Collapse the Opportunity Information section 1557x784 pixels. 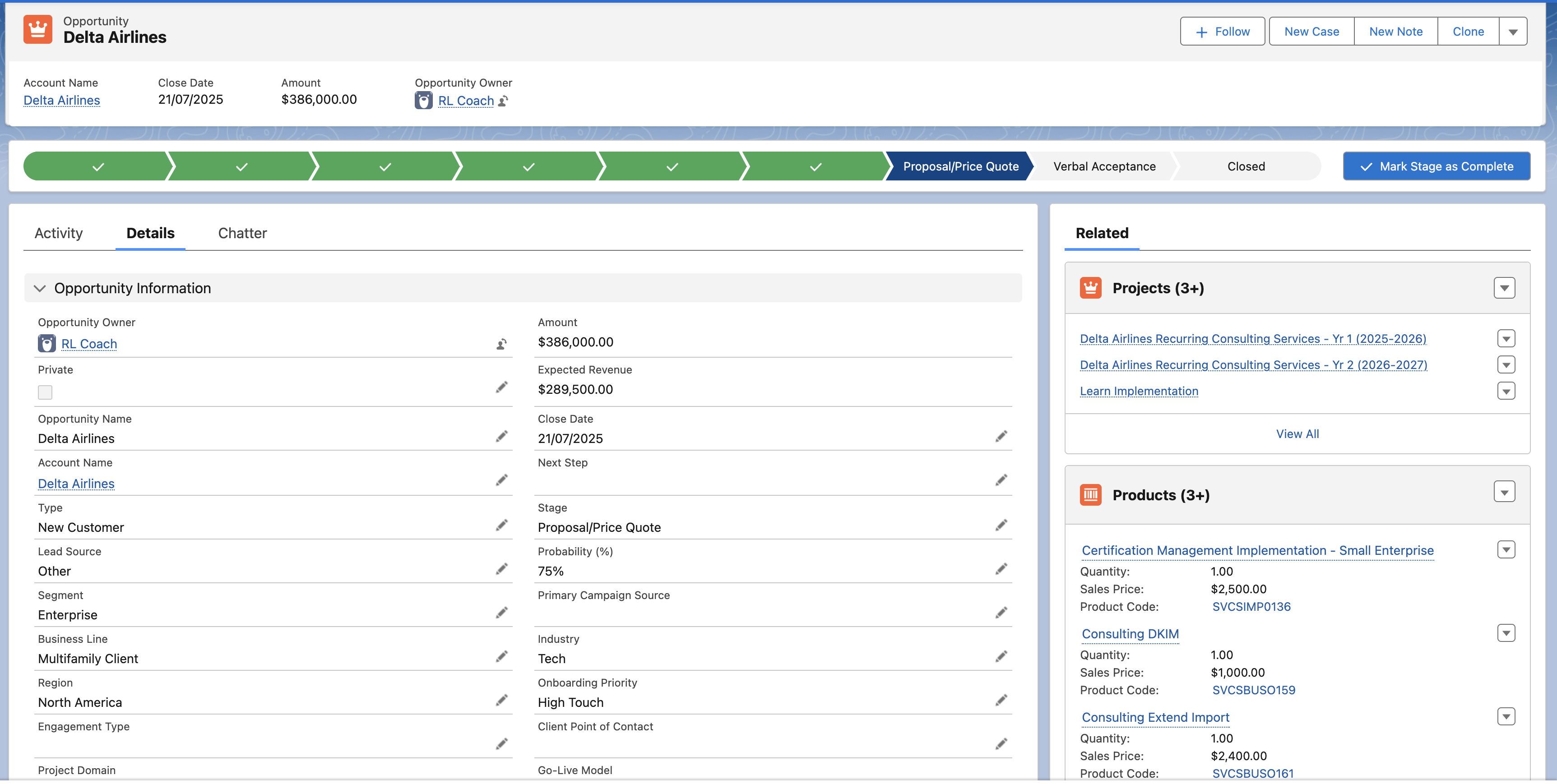40,289
